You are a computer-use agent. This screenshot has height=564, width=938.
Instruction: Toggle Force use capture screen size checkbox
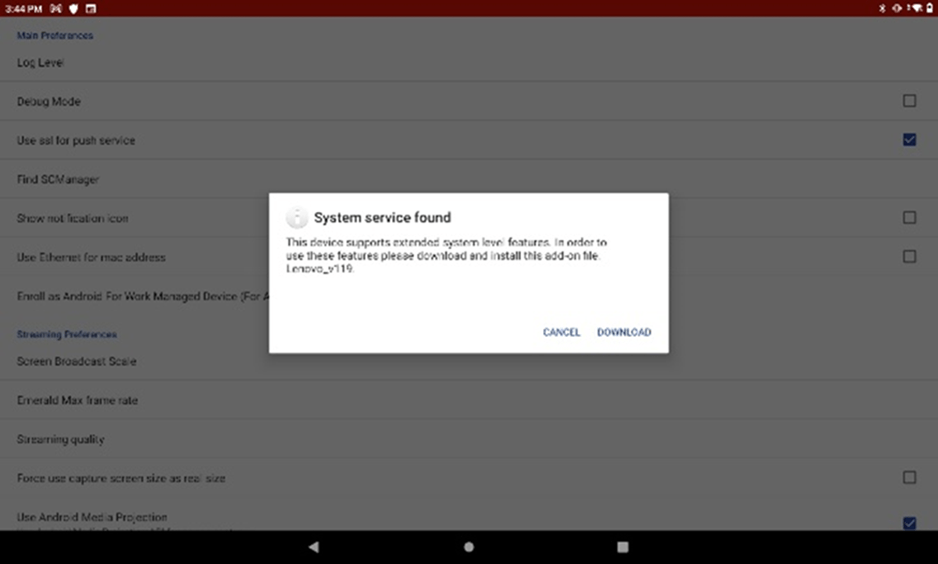[x=909, y=478]
